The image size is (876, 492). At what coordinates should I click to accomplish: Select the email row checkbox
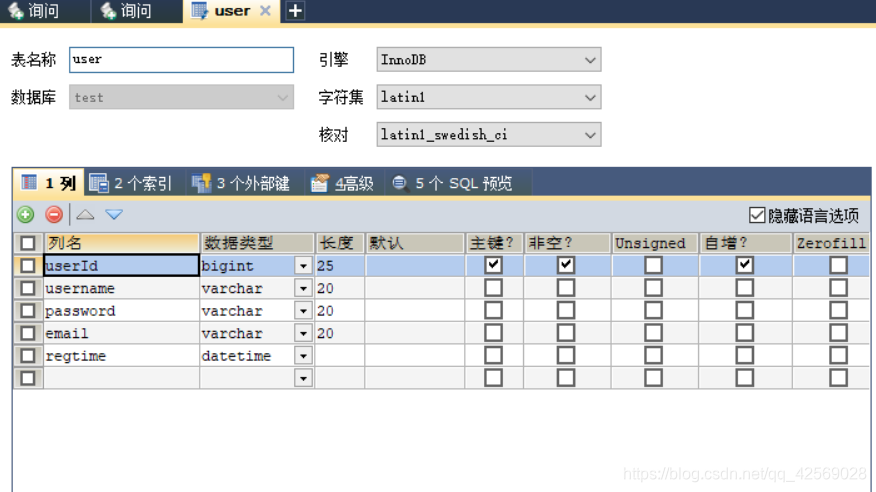coord(27,333)
